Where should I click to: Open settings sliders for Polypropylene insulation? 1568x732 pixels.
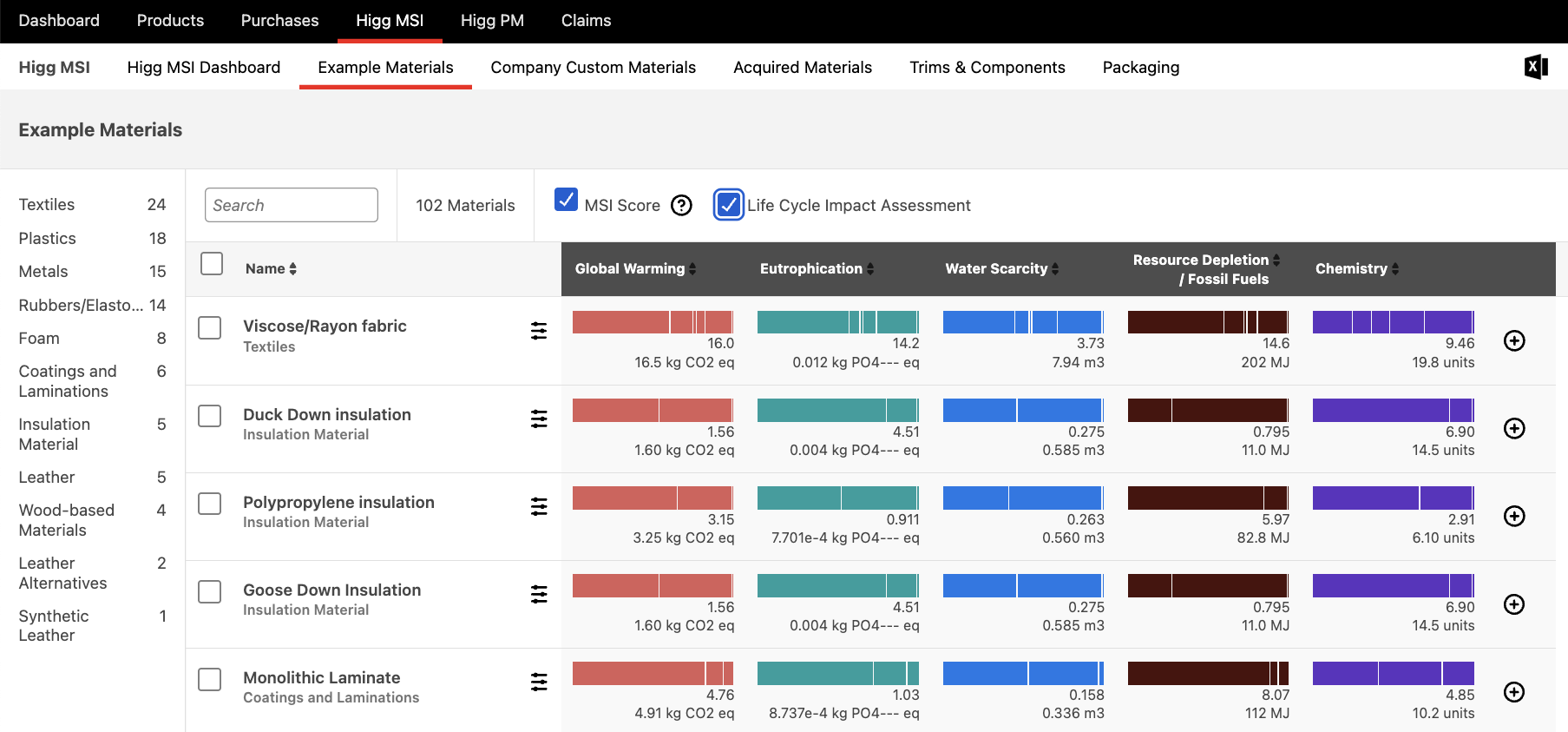click(539, 506)
